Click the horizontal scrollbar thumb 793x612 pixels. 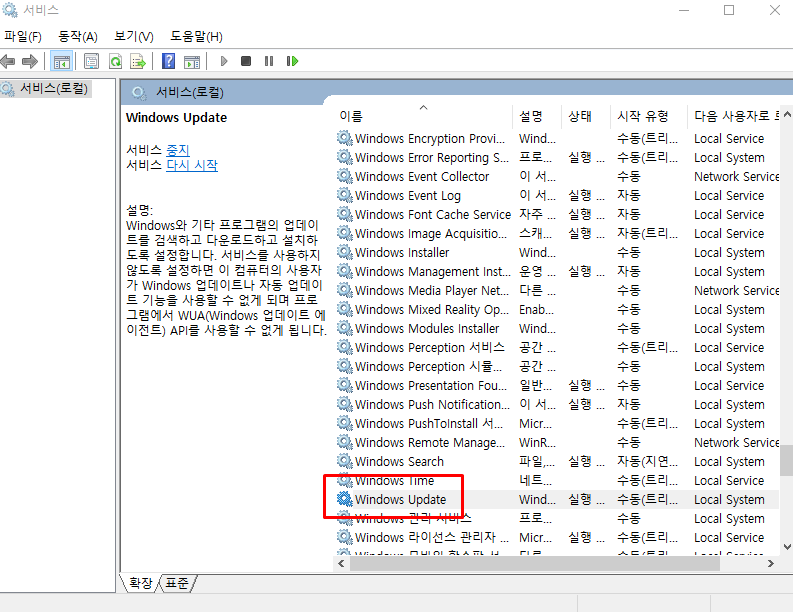tap(535, 563)
